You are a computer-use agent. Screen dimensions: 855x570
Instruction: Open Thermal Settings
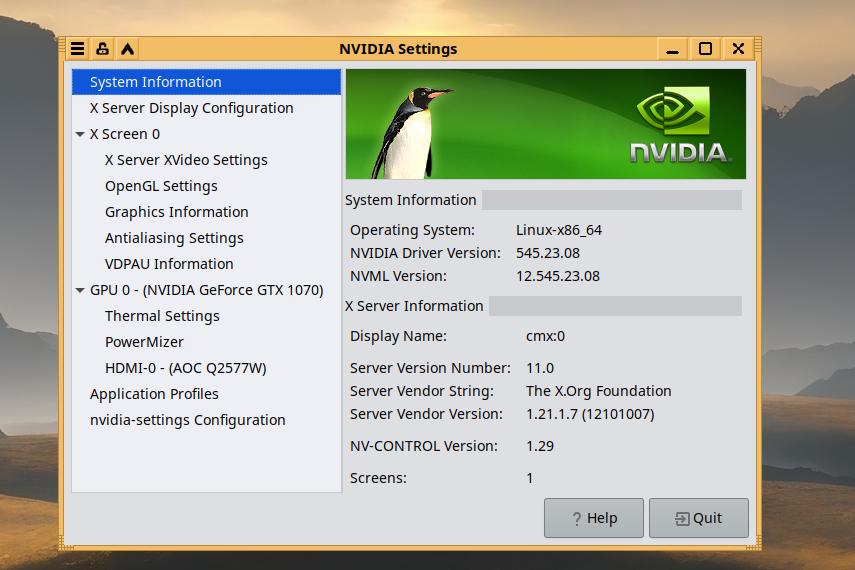[x=162, y=316]
